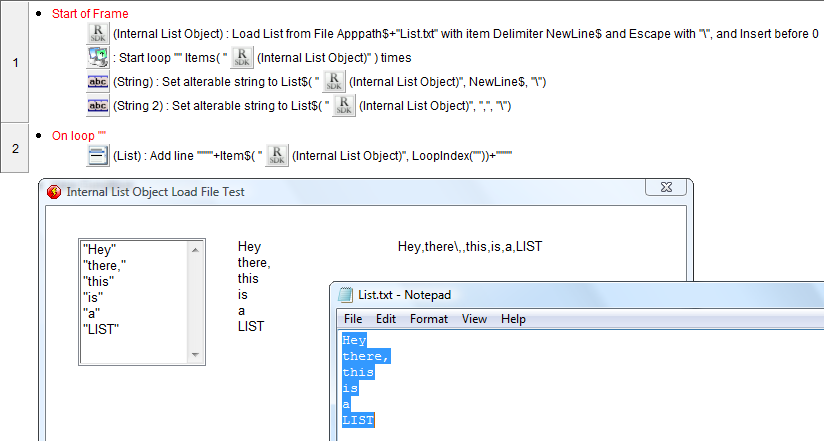This screenshot has width=824, height=441.
Task: Select "LIST" item in the list box
Action: coord(100,329)
